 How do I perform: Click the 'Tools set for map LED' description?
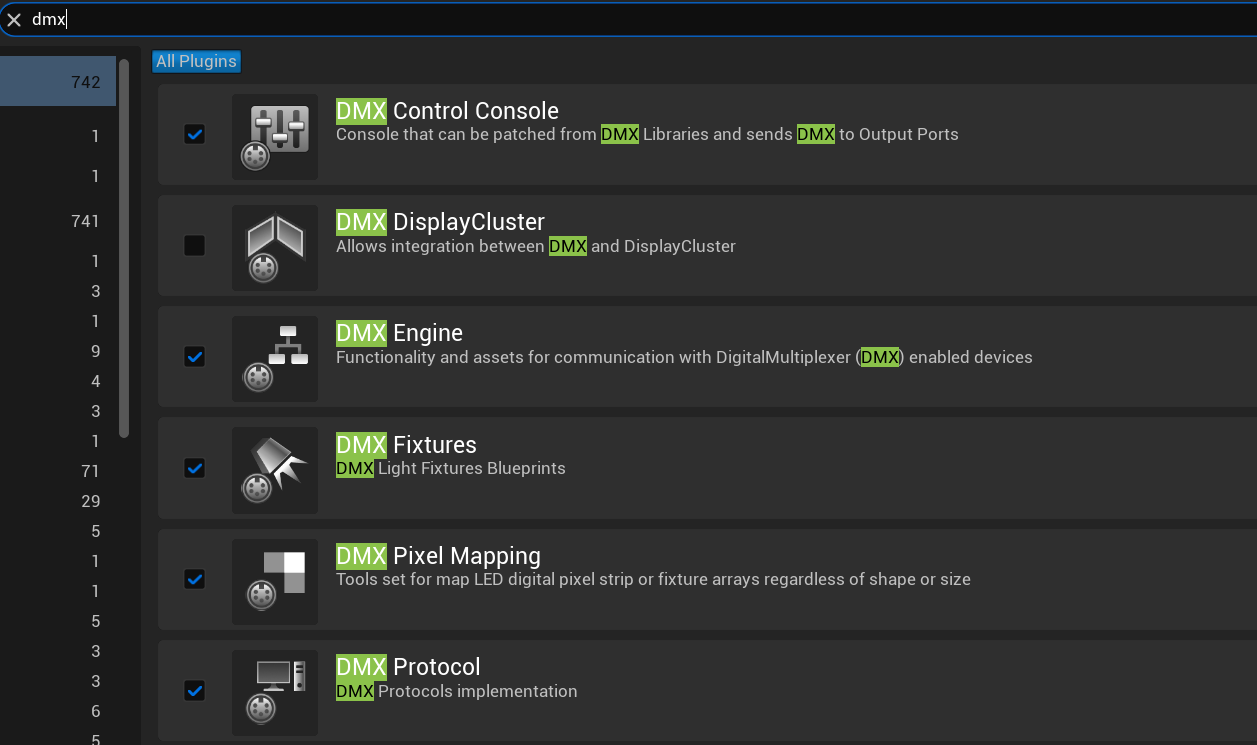point(653,579)
